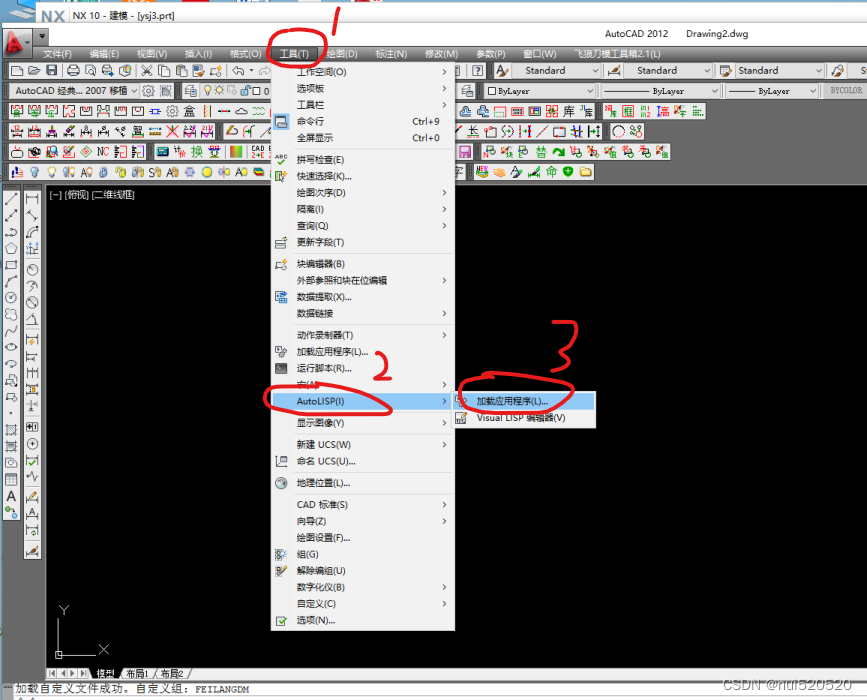867x700 pixels.
Task: Switch to the 布局2 layout tab
Action: point(172,673)
